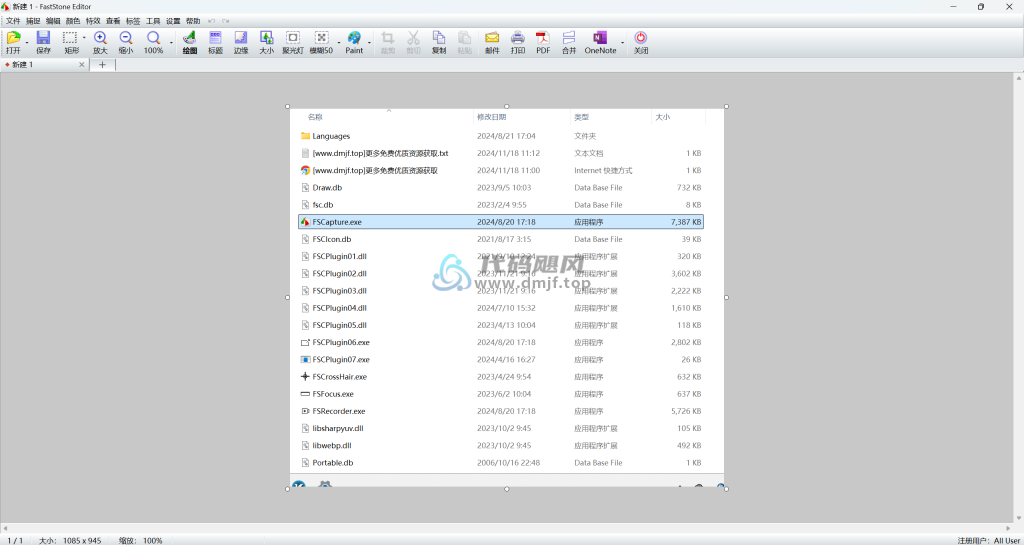This screenshot has height=545, width=1024.
Task: Click the Draw.db file name in the image
Action: pos(327,187)
